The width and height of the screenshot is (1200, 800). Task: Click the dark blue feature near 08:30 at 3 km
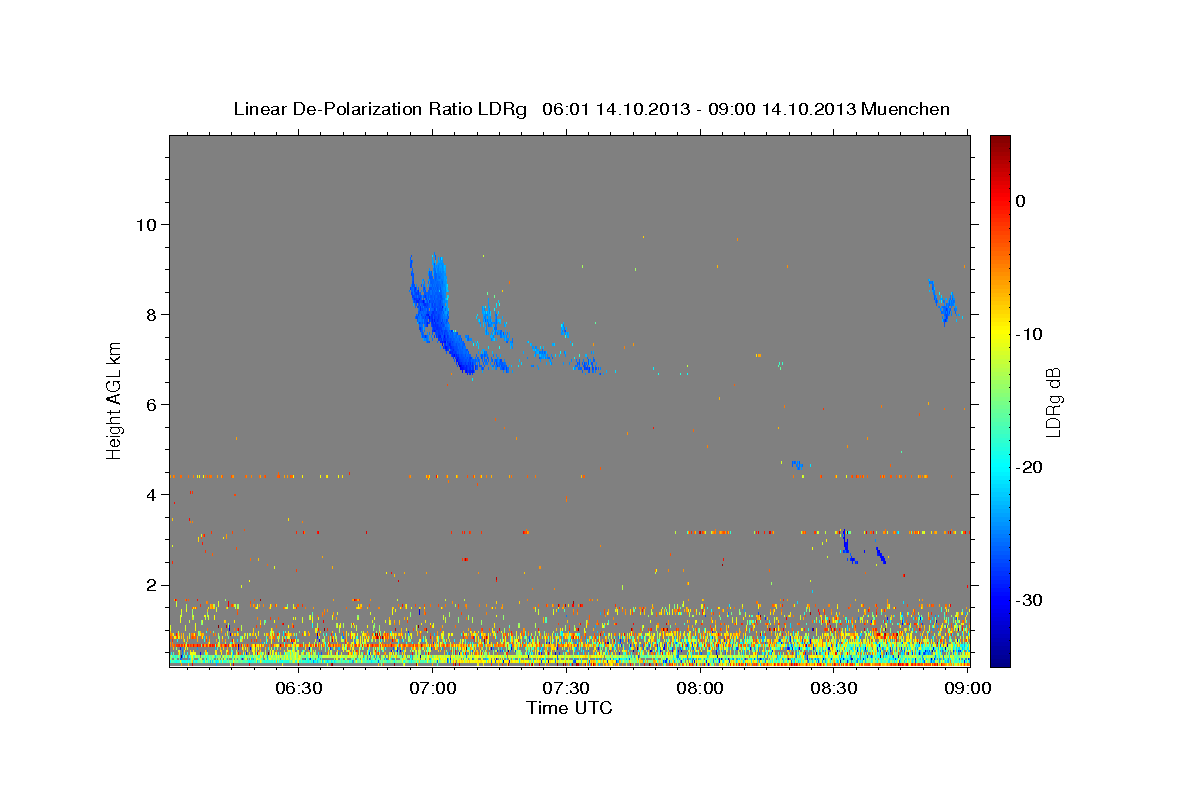(847, 547)
